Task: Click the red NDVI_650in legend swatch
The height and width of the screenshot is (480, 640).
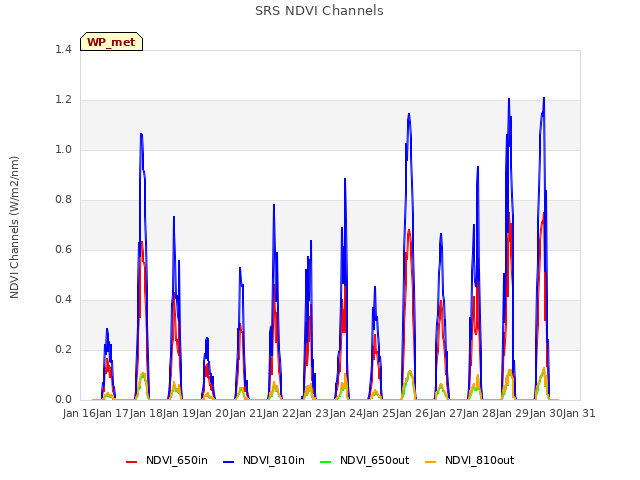Action: tap(131, 462)
